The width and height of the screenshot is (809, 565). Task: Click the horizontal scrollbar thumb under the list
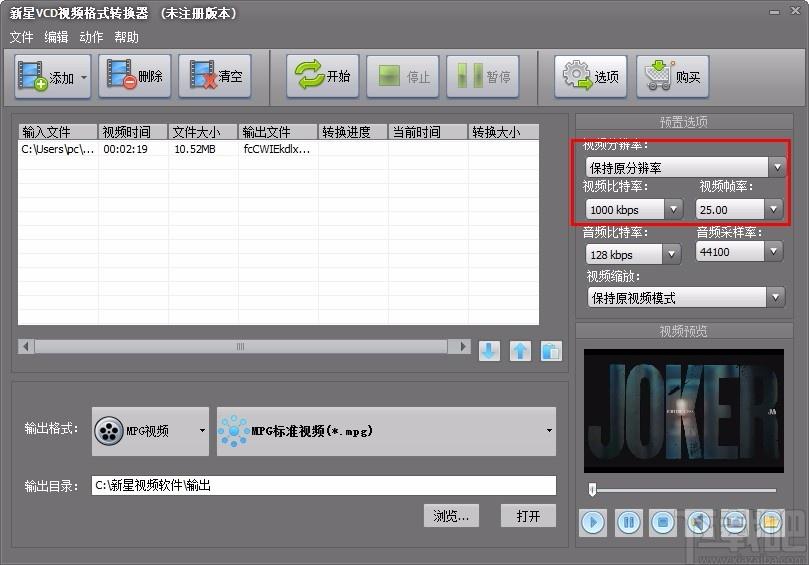[x=241, y=346]
